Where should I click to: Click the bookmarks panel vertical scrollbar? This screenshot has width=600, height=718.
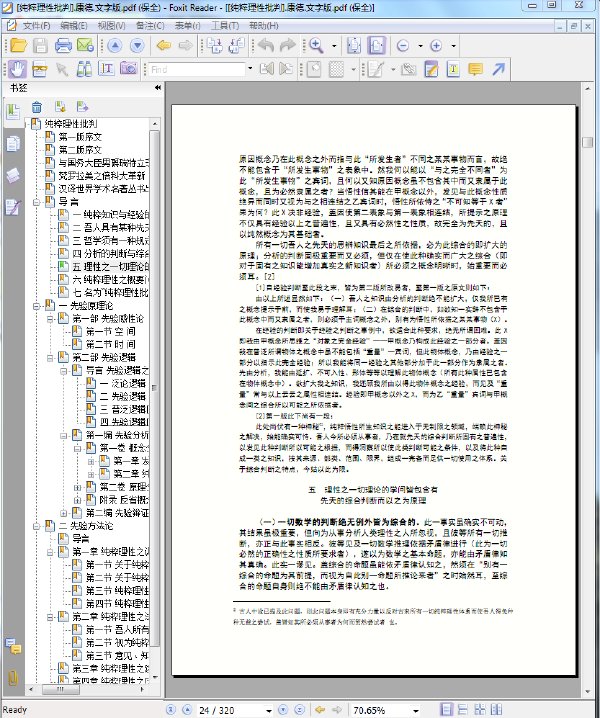point(155,388)
